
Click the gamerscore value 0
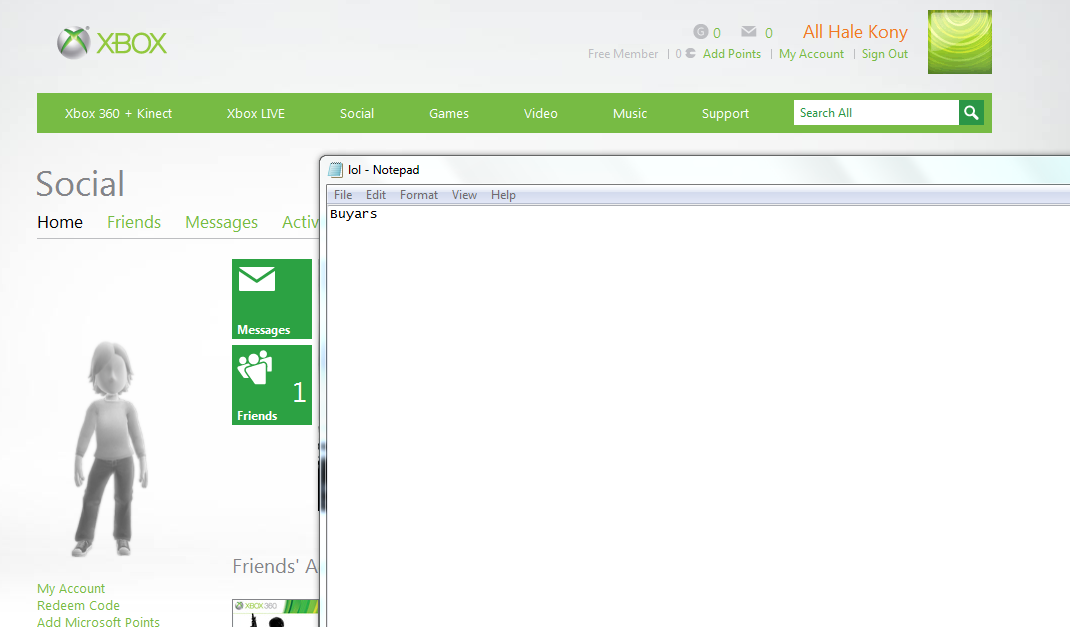(x=717, y=33)
